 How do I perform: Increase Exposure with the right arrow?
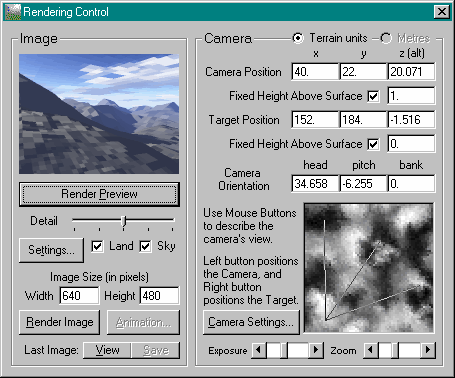click(316, 350)
